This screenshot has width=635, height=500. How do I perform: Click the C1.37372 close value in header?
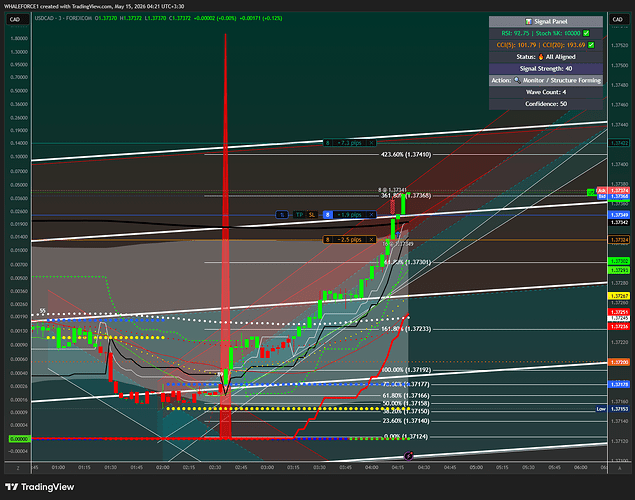(180, 18)
